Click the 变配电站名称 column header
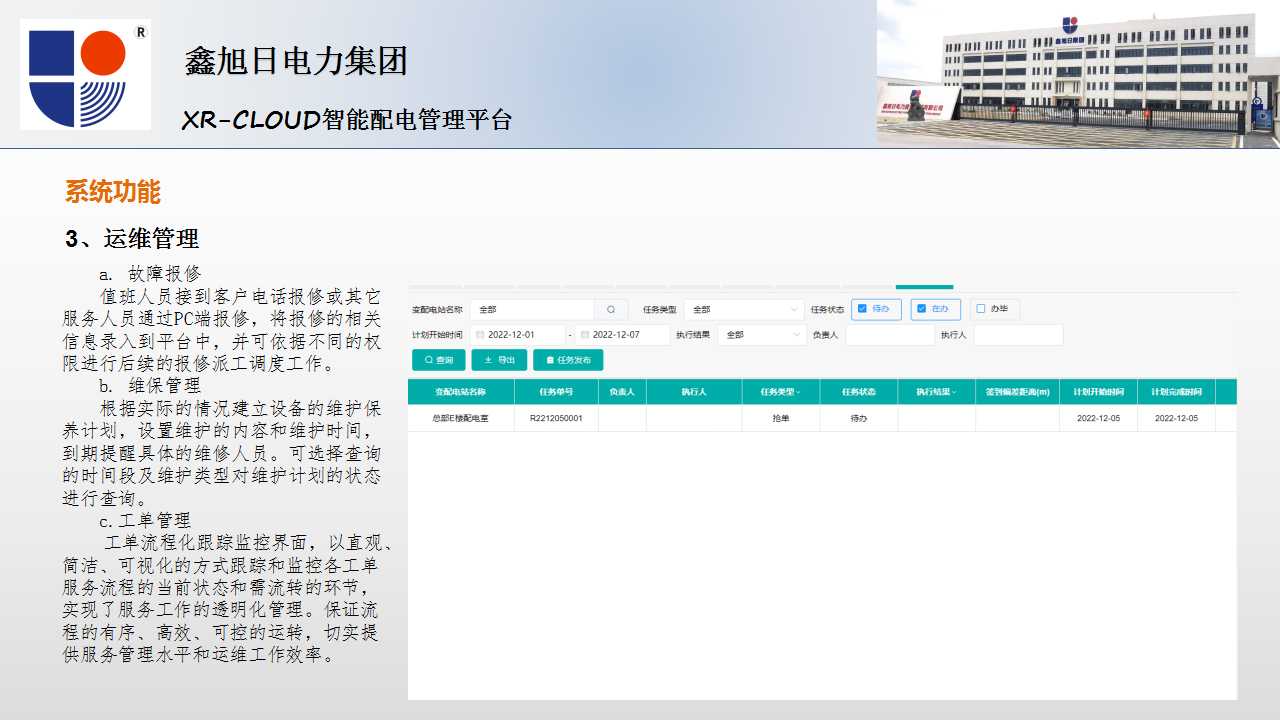This screenshot has height=720, width=1280. [461, 392]
